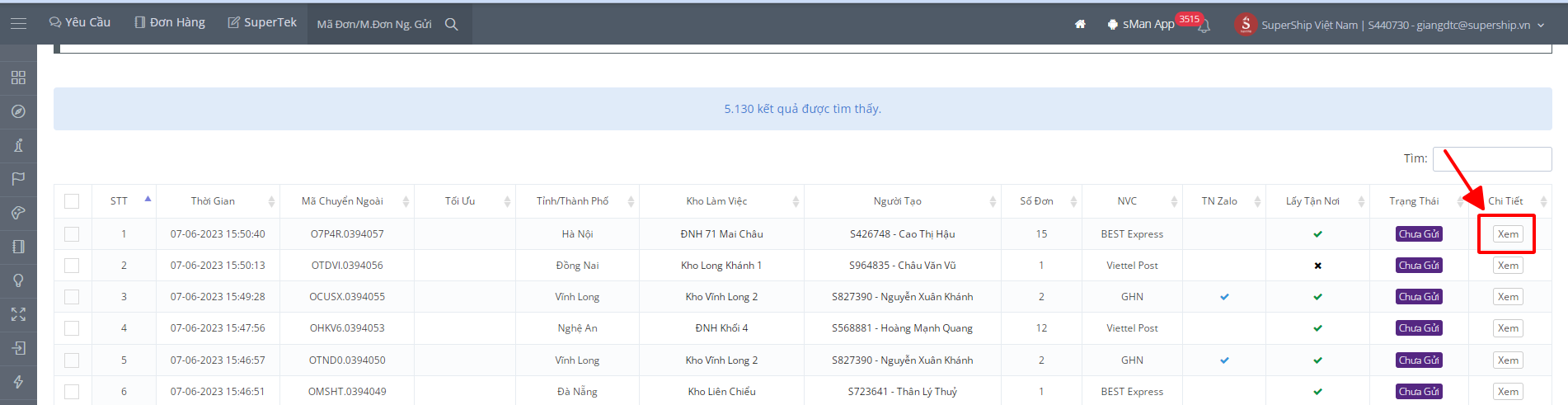Tick the select-all header checkbox
This screenshot has width=1568, height=405.
[72, 201]
